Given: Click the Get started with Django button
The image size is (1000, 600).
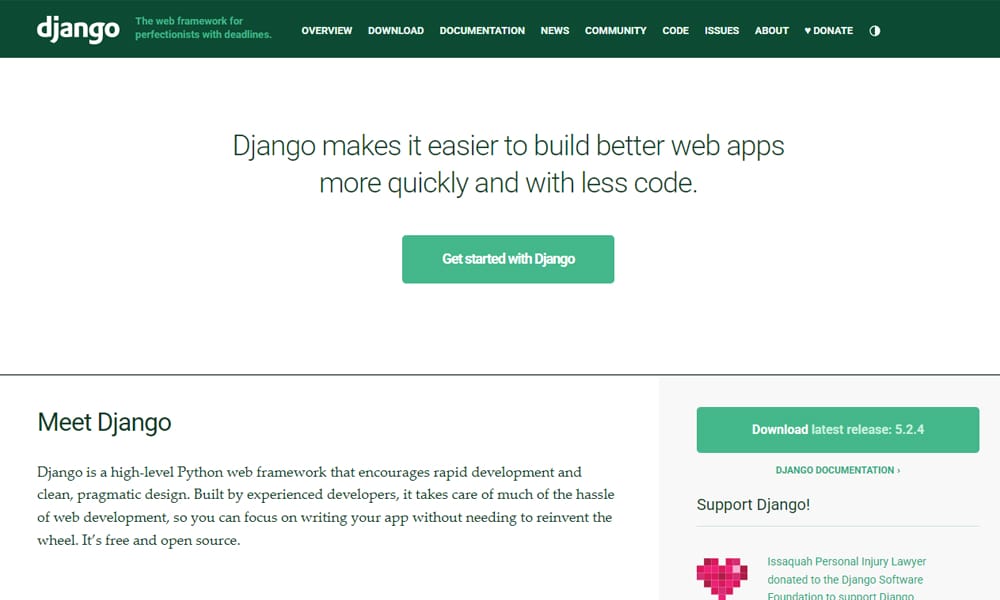Looking at the screenshot, I should [508, 258].
